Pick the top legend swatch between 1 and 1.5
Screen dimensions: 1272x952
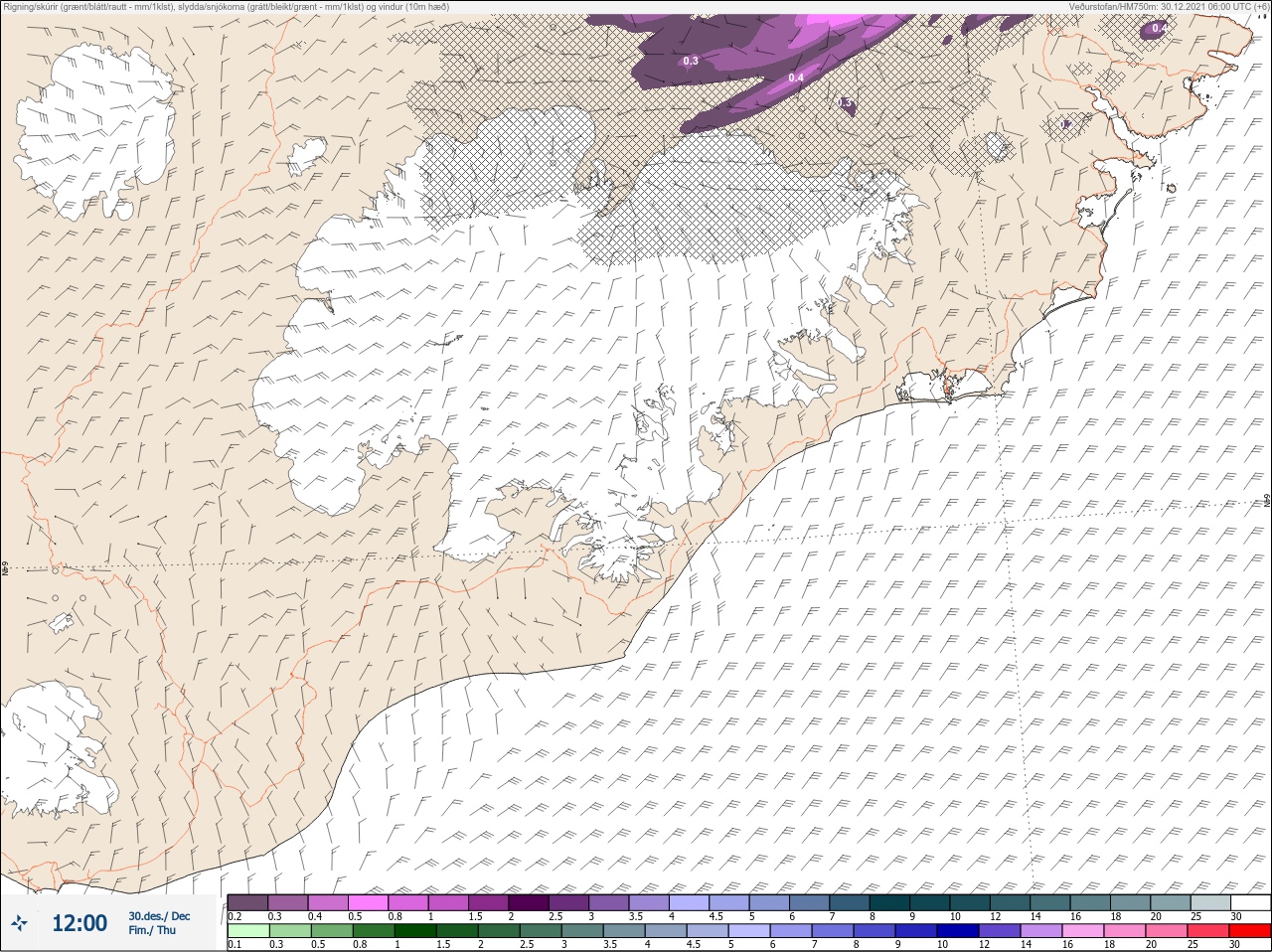pyautogui.click(x=448, y=902)
